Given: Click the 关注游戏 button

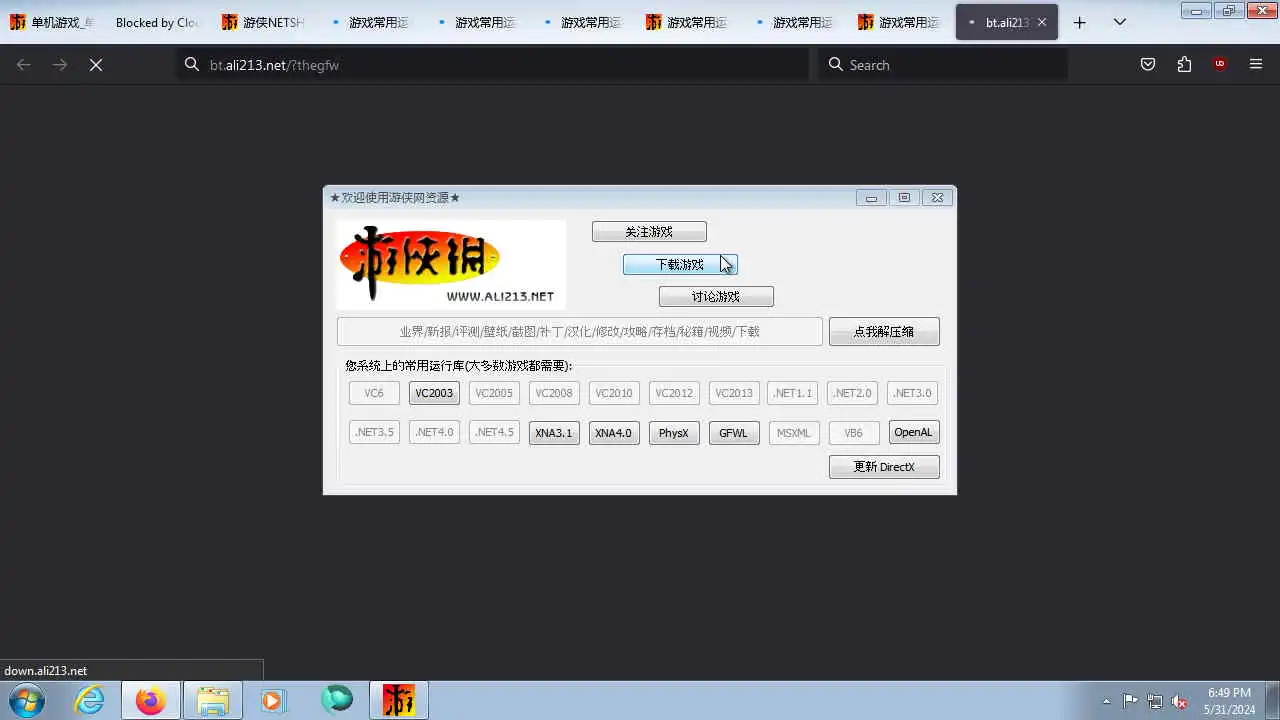Looking at the screenshot, I should (x=649, y=232).
